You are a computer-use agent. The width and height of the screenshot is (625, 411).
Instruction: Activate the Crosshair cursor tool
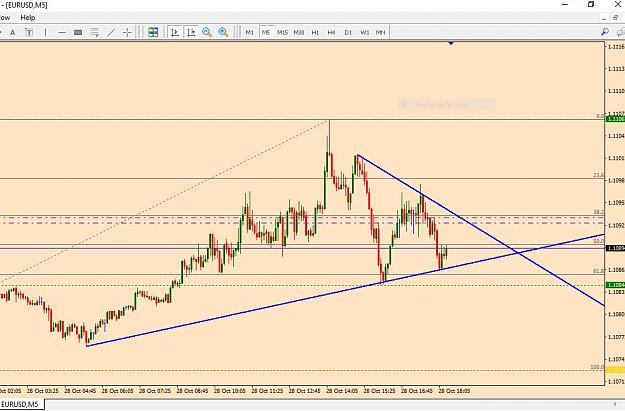(127, 32)
